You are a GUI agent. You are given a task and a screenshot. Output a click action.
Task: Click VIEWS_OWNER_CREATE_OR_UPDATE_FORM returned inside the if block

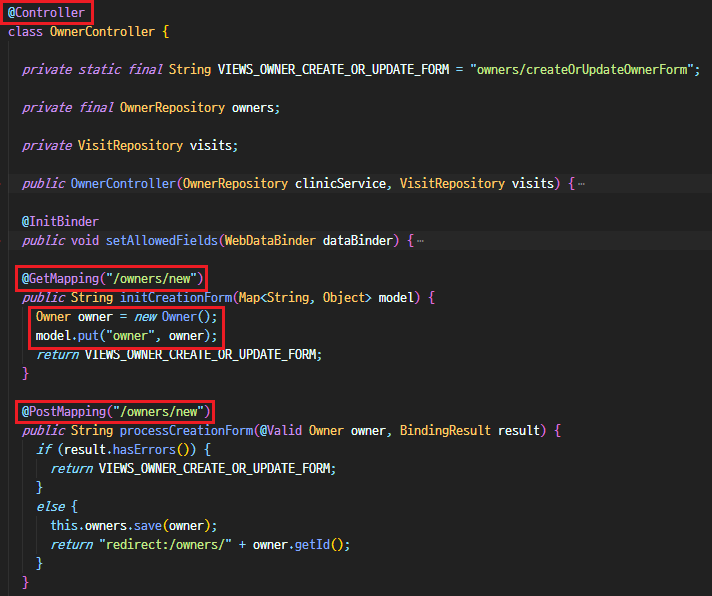click(x=214, y=468)
